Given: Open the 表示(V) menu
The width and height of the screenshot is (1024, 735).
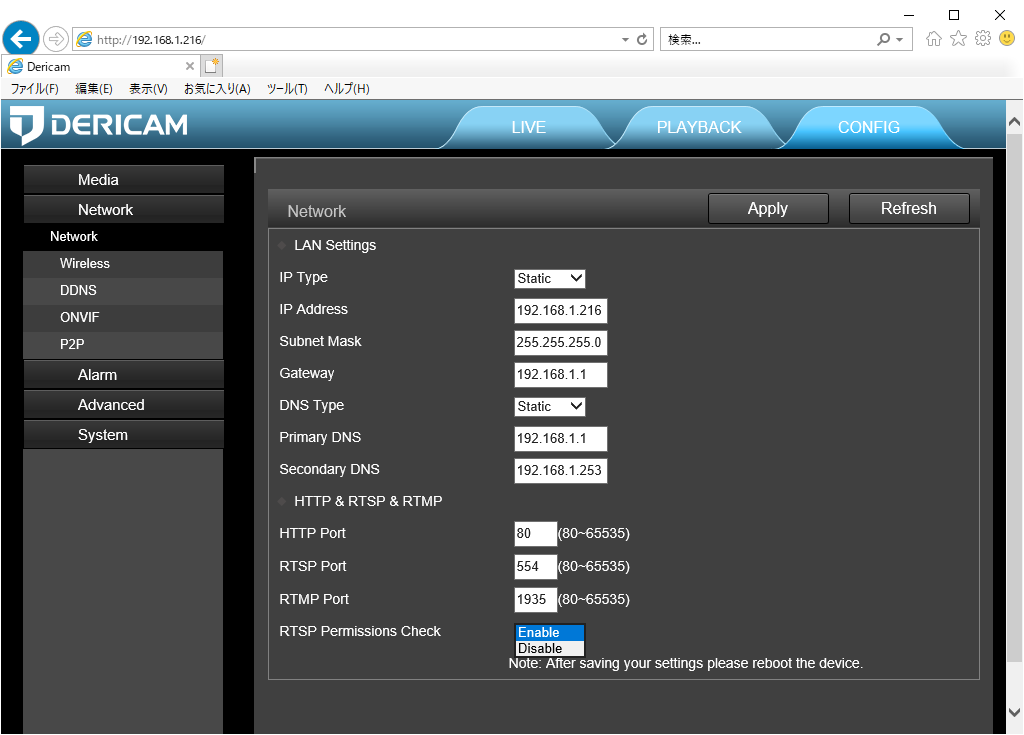Looking at the screenshot, I should click(148, 89).
